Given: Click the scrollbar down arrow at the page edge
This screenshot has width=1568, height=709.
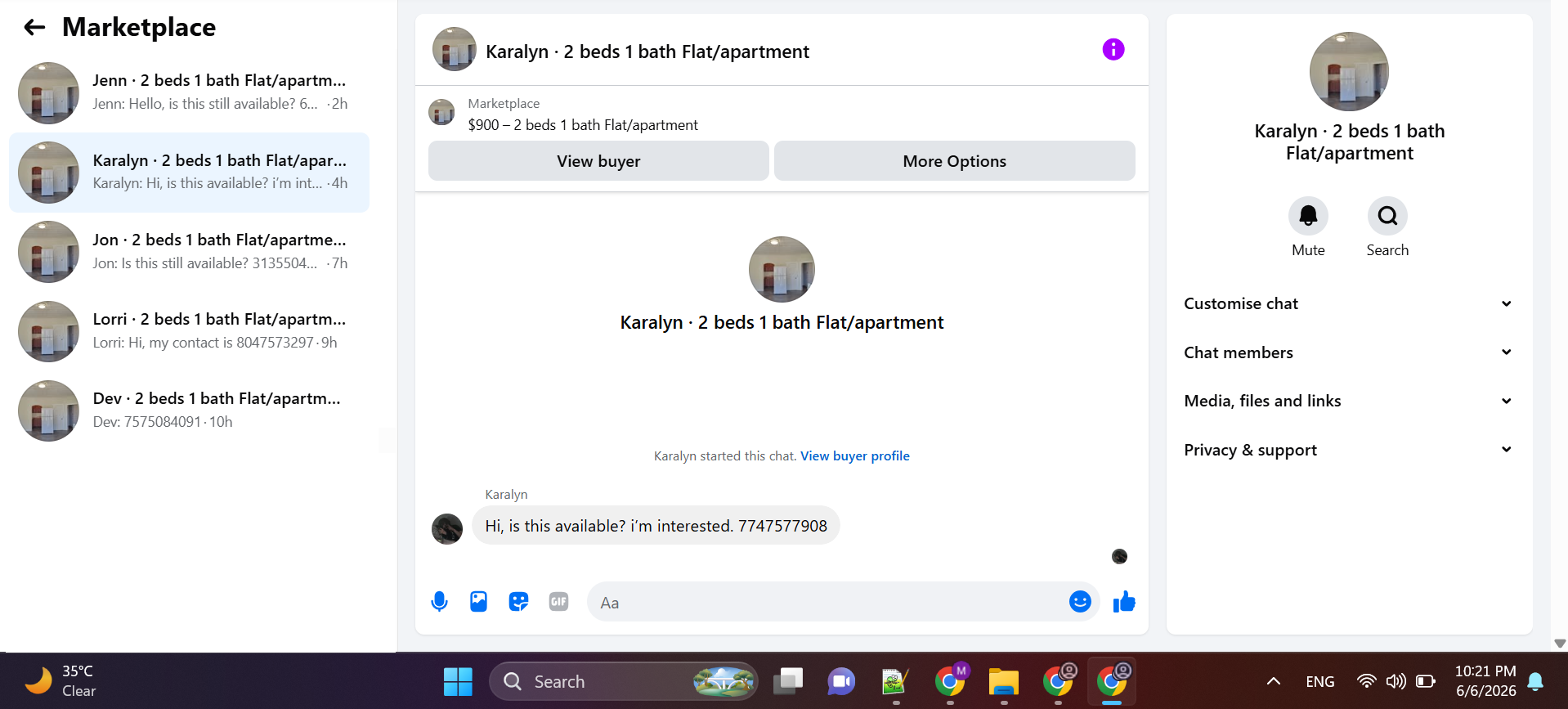Looking at the screenshot, I should point(1560,644).
